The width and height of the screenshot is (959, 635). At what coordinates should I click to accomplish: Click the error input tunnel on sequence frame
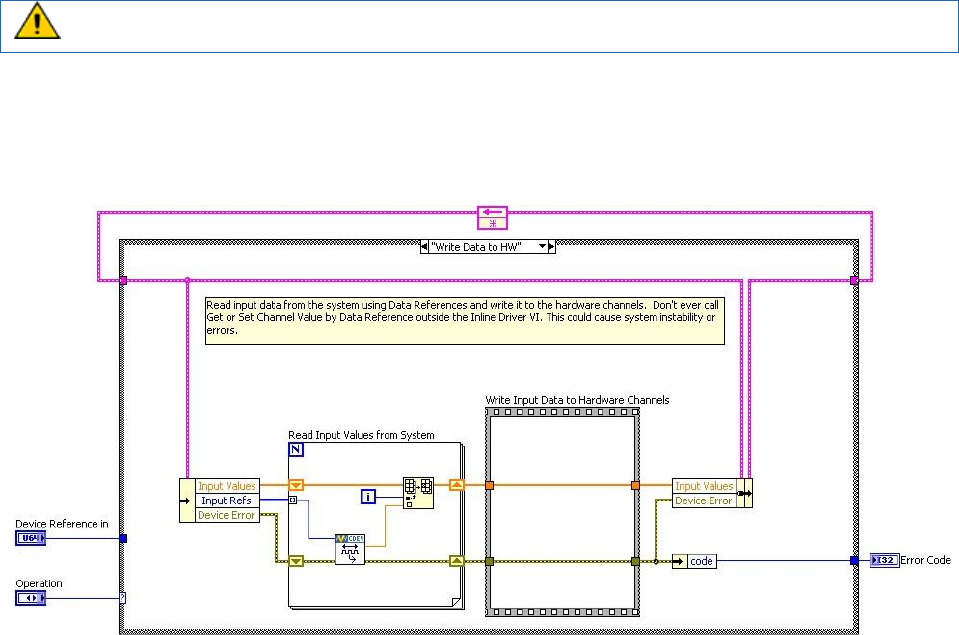tap(489, 561)
